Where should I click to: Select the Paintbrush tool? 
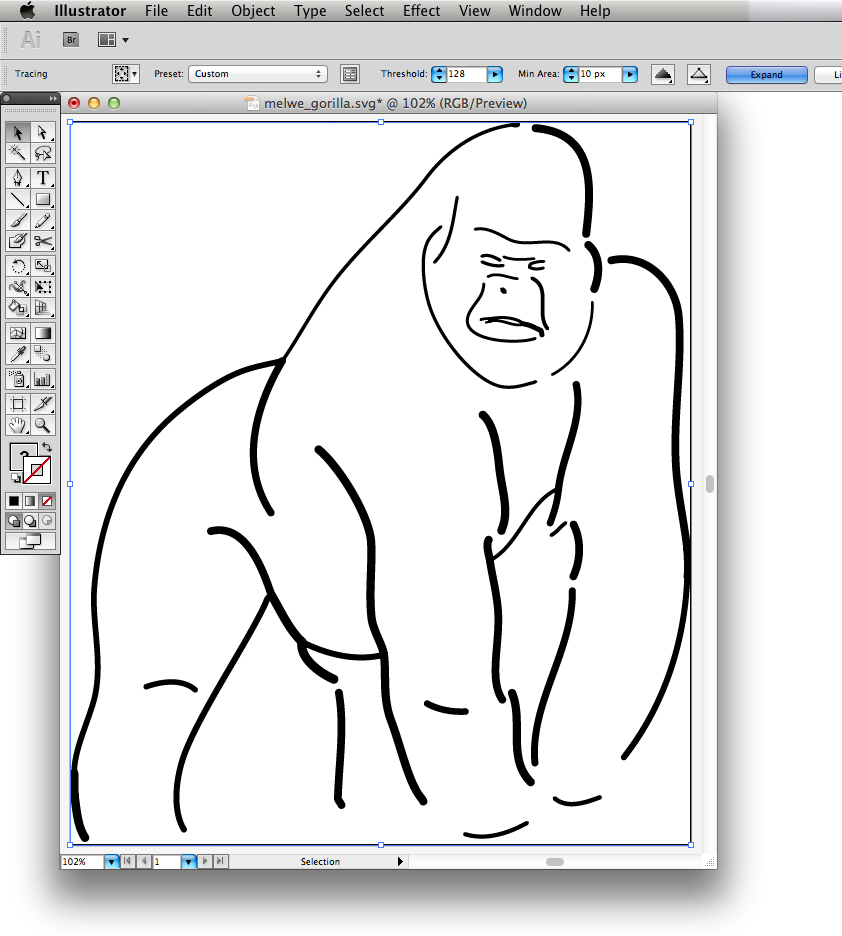pyautogui.click(x=17, y=220)
